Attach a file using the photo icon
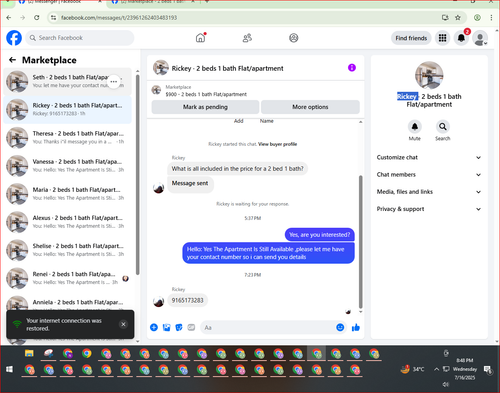Image resolution: width=500 pixels, height=393 pixels. tap(166, 328)
